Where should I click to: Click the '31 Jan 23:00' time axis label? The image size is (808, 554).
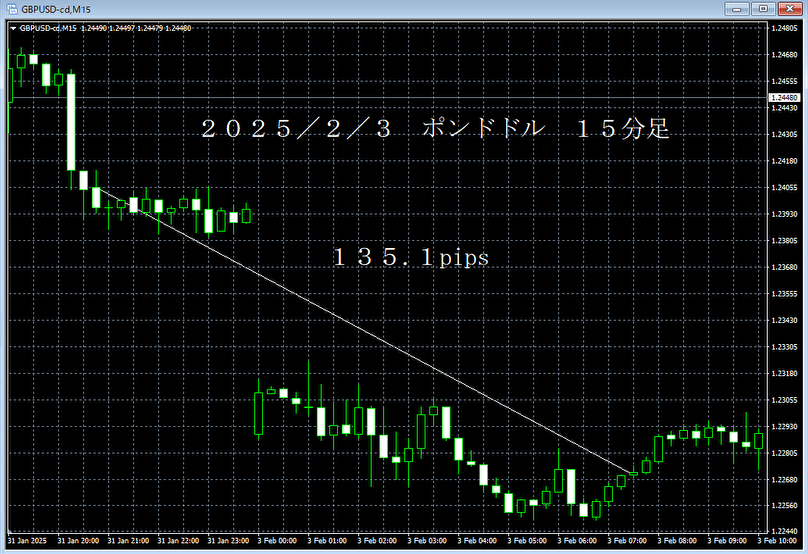(x=228, y=541)
